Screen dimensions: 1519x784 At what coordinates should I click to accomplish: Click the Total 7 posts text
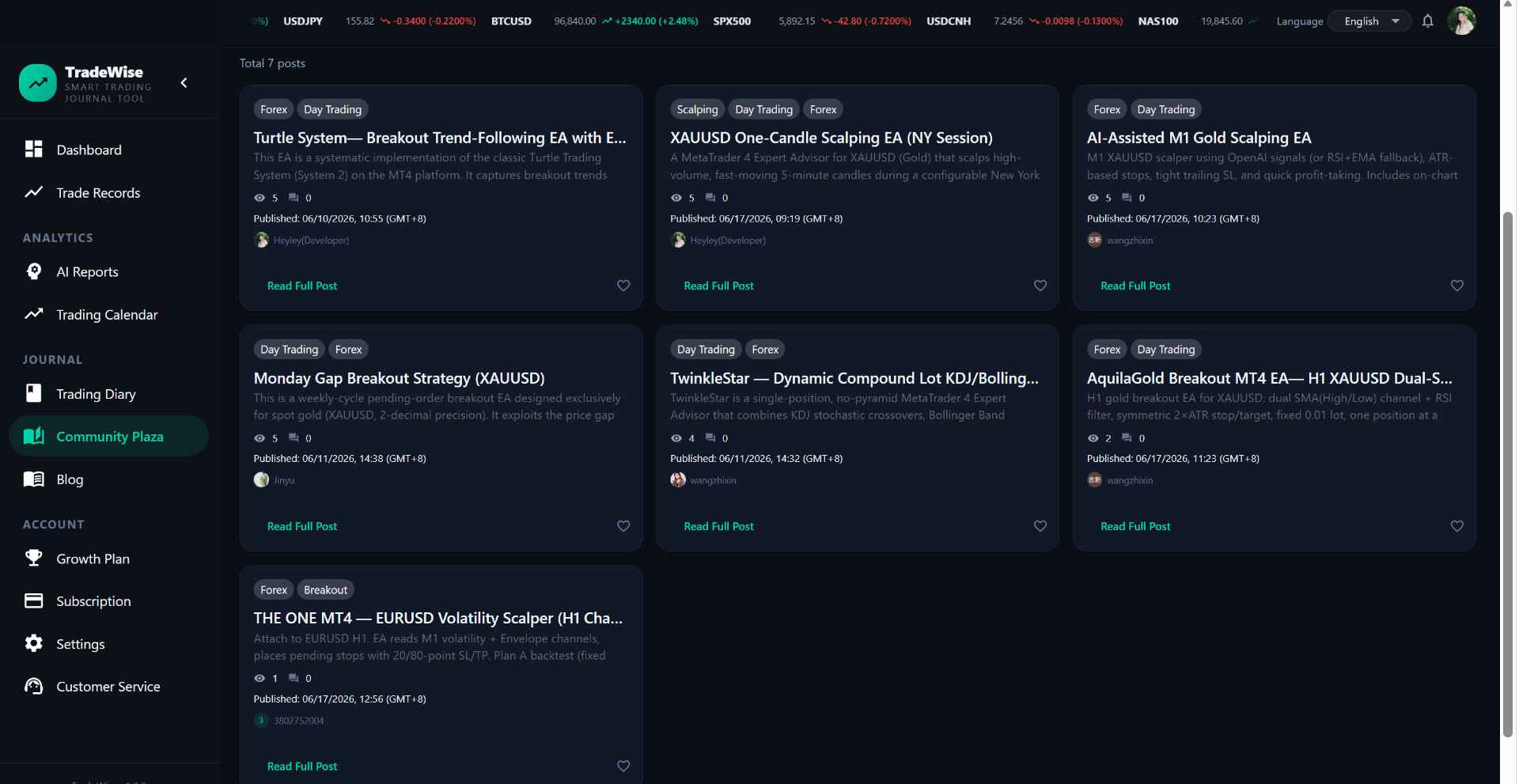point(272,63)
